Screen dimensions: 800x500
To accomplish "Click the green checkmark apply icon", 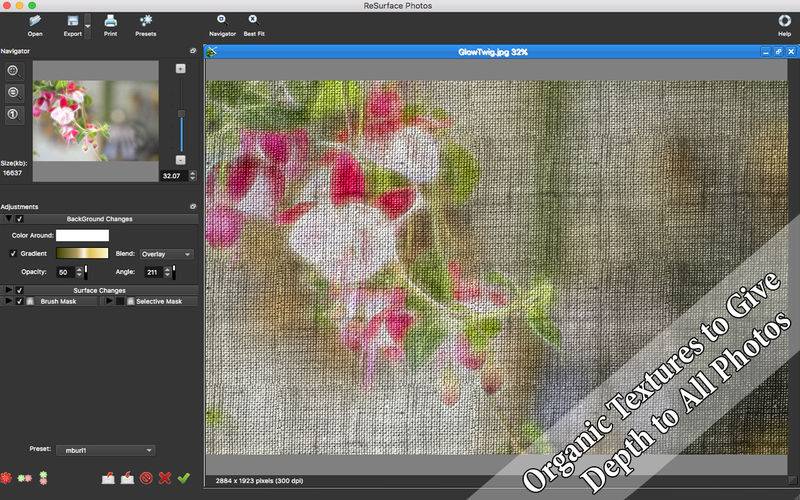I will [x=184, y=478].
